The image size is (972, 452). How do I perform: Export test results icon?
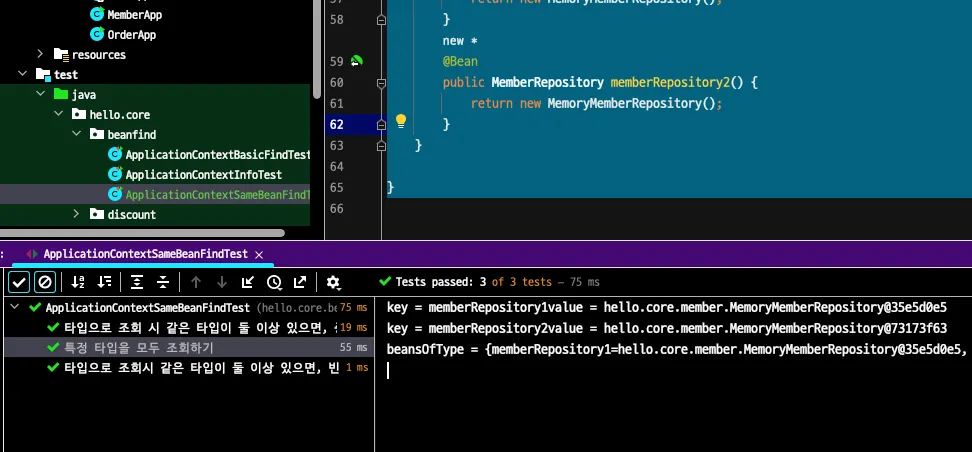click(300, 282)
